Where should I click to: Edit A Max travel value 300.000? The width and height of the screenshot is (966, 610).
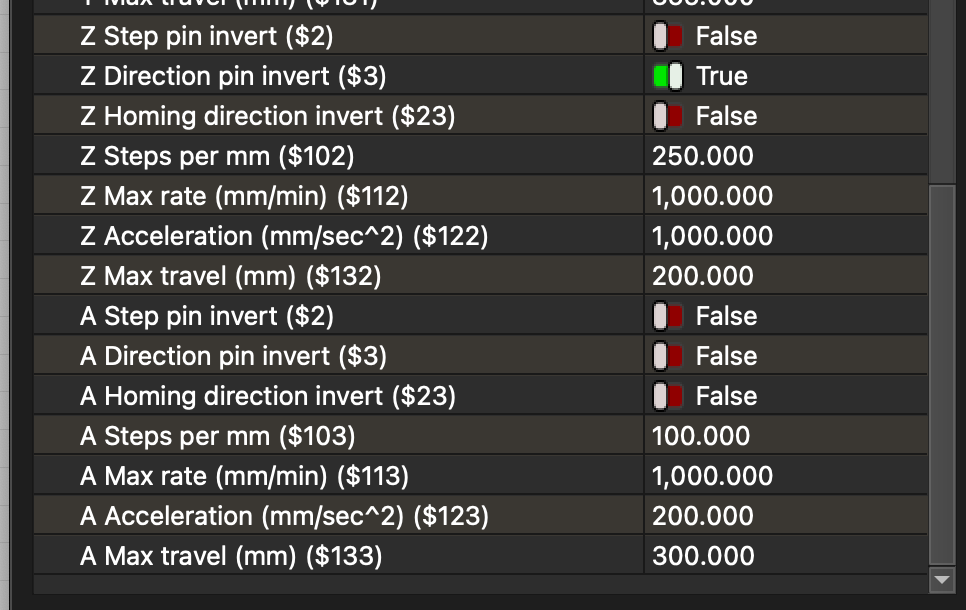703,557
